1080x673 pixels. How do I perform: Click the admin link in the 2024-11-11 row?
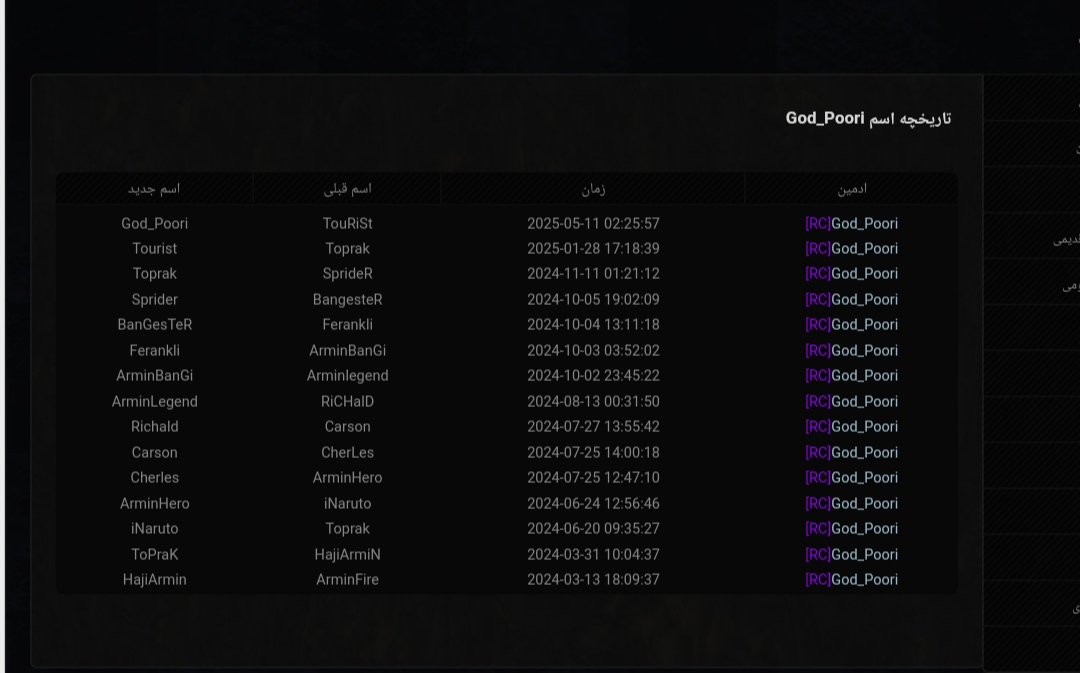[851, 274]
